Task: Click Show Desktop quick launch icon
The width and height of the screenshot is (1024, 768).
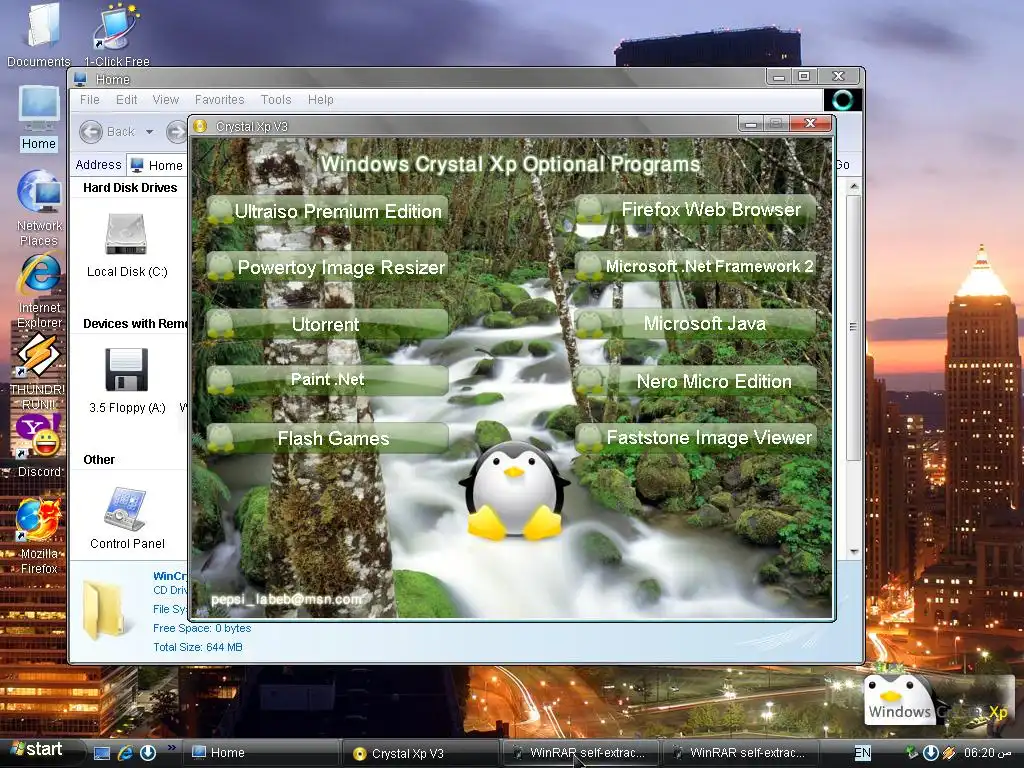Action: coord(102,753)
